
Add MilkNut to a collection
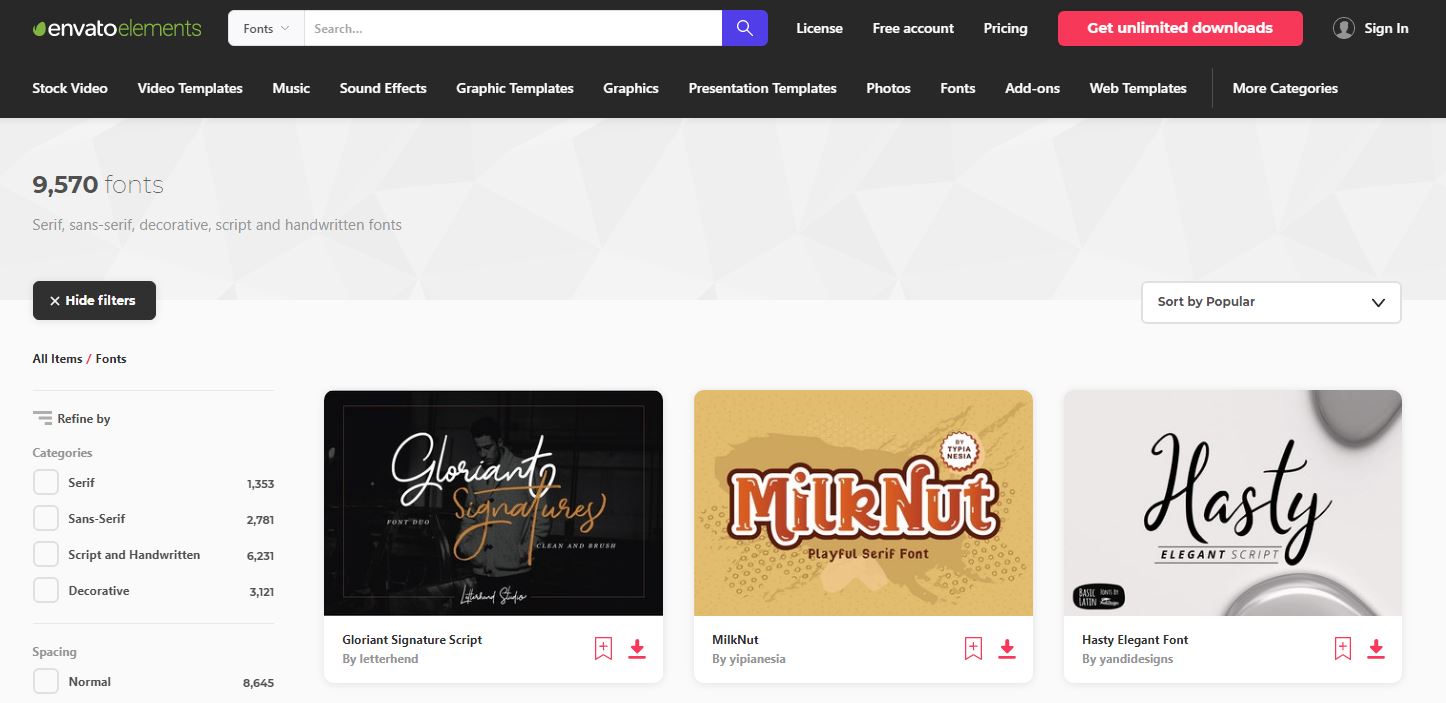point(973,649)
